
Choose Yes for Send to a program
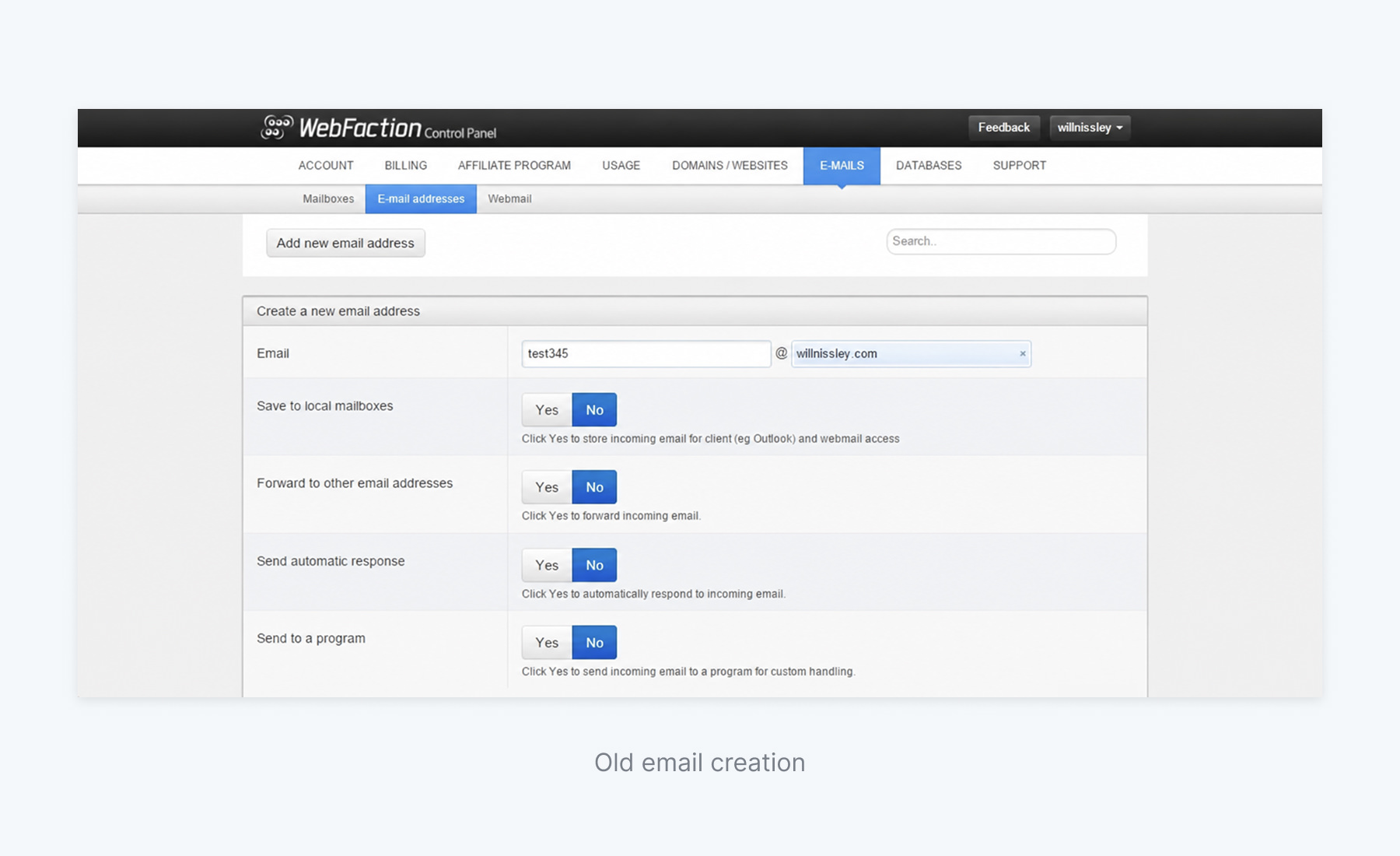[547, 643]
